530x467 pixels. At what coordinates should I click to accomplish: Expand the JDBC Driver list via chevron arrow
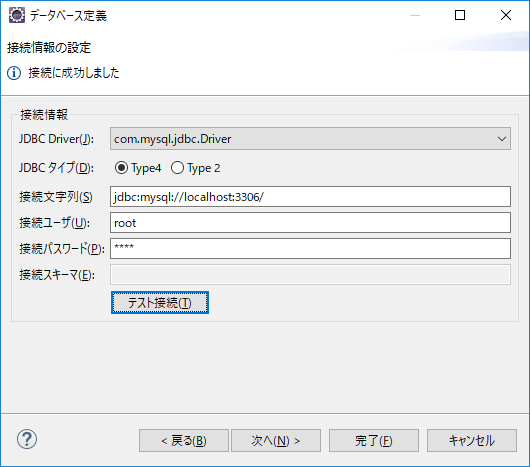coord(502,139)
